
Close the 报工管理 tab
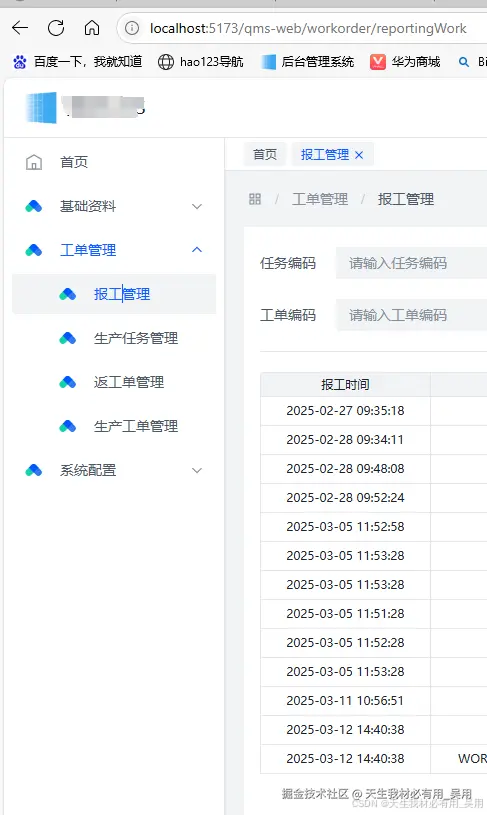pos(359,155)
